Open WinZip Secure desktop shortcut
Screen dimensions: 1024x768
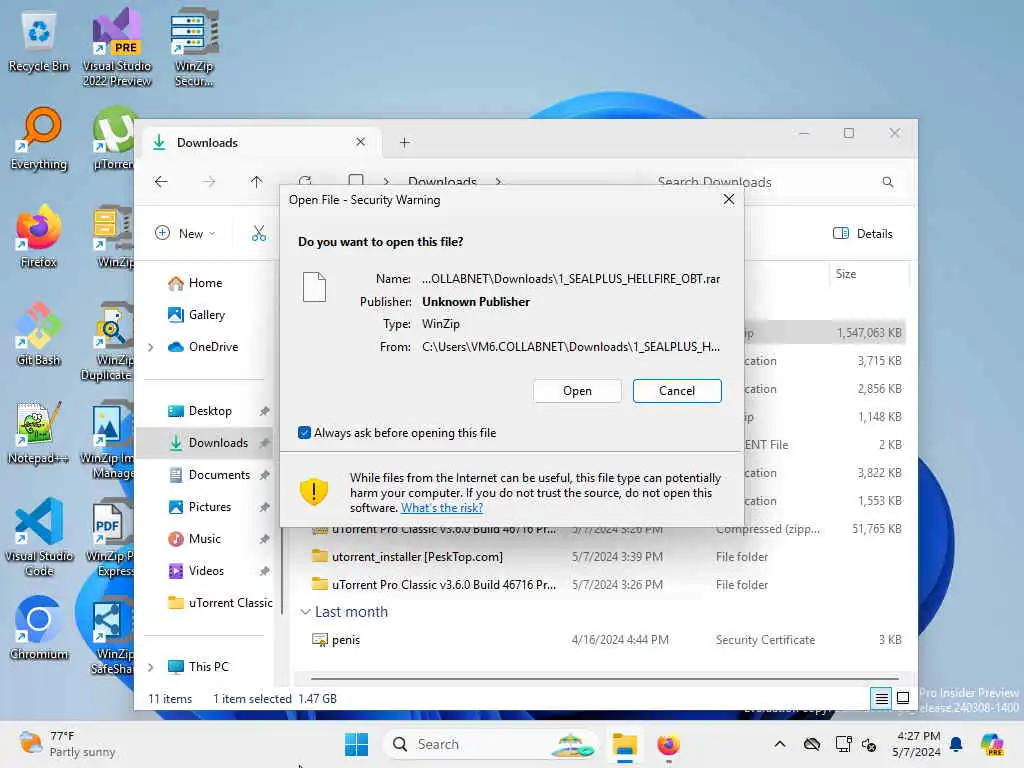point(194,46)
